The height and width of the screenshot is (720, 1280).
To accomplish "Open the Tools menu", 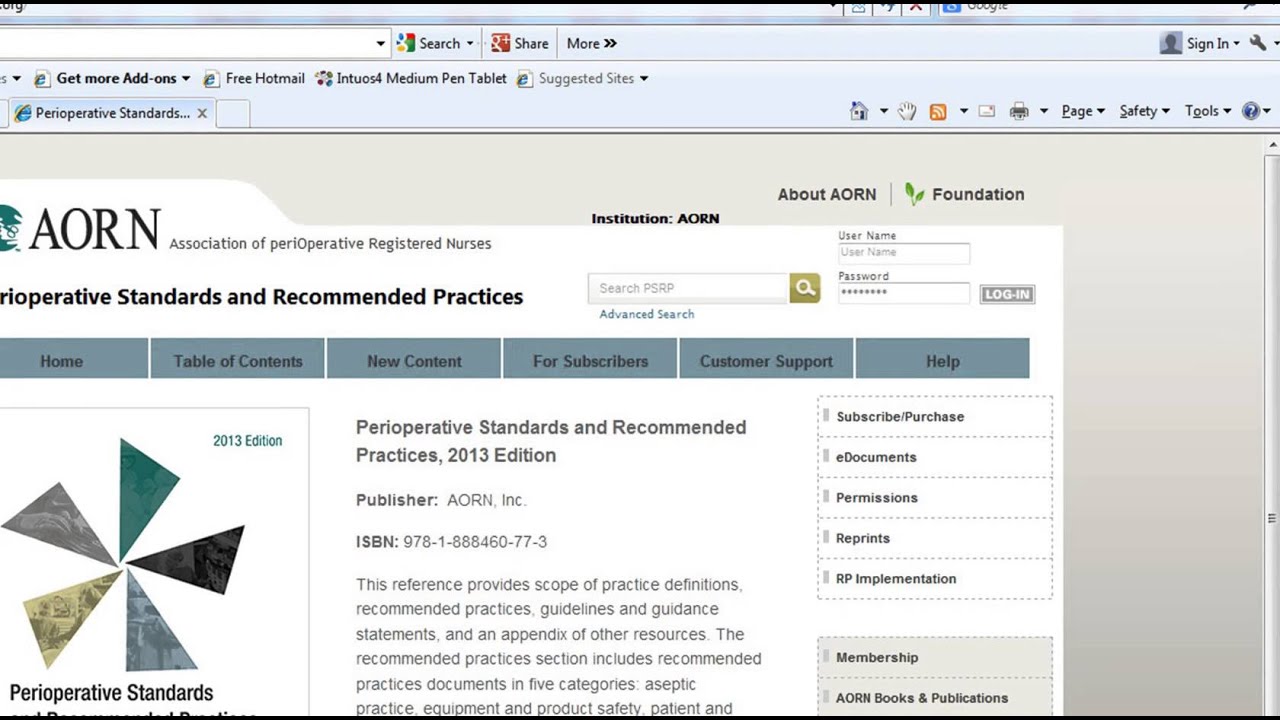I will tap(1208, 111).
